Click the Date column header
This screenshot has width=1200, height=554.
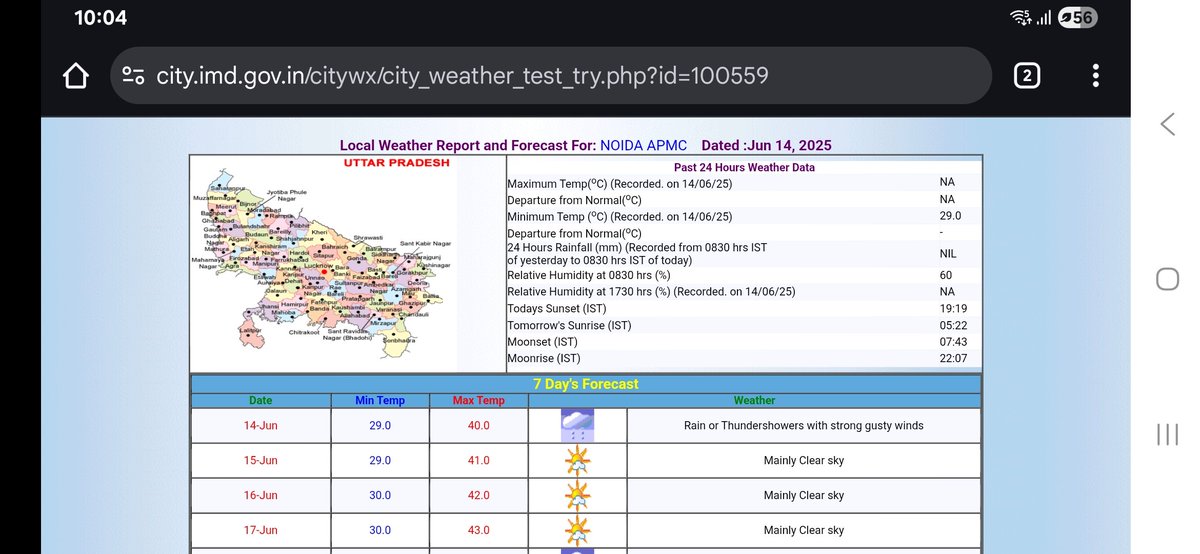point(260,400)
